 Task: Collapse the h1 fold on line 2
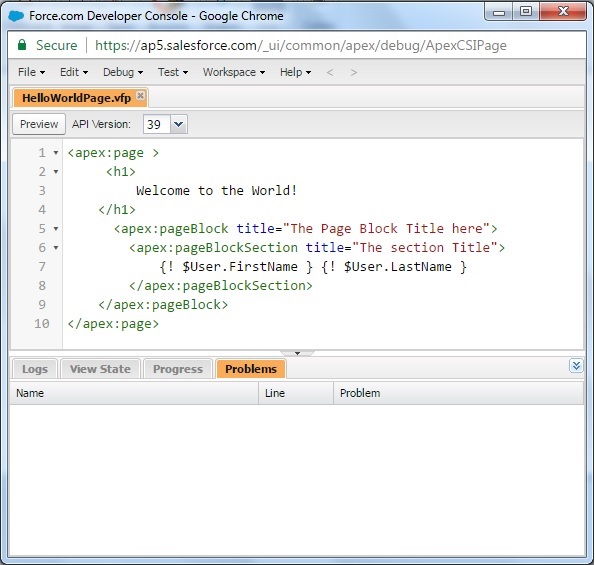56,172
